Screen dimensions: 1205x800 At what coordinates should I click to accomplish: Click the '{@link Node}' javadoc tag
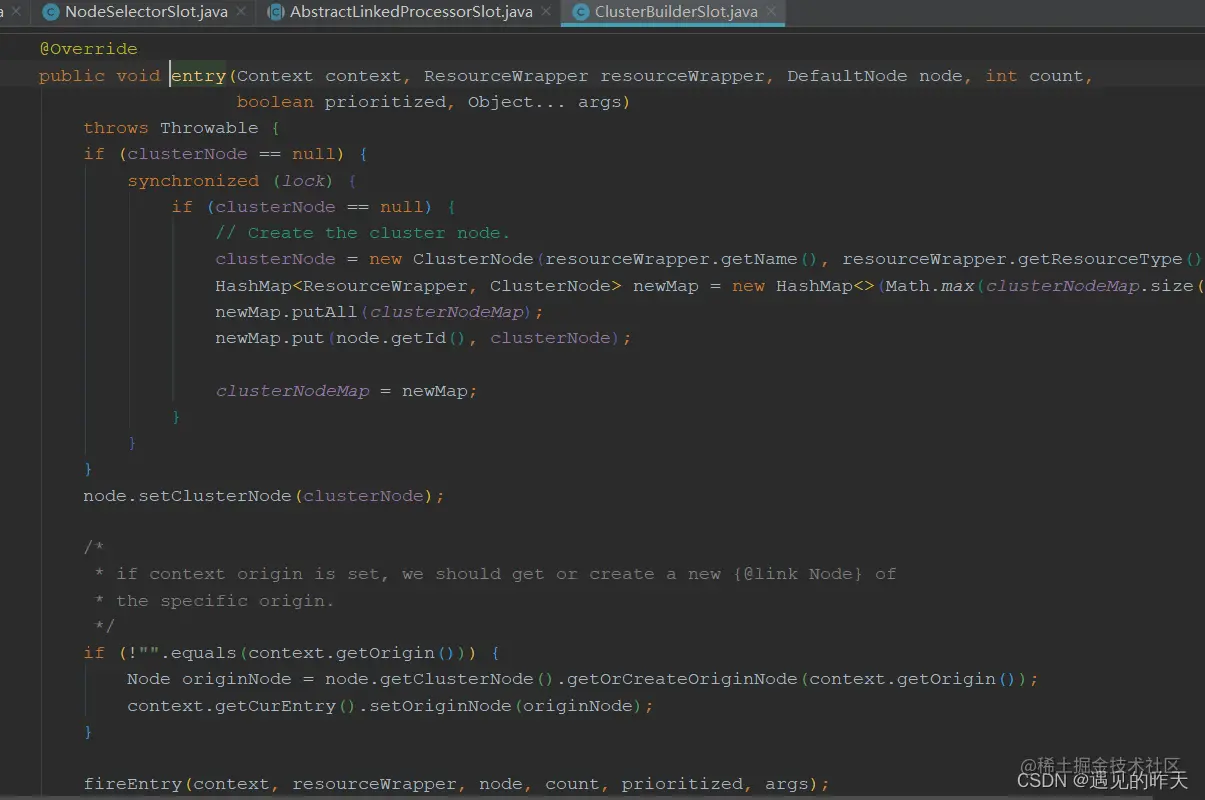[x=798, y=574]
